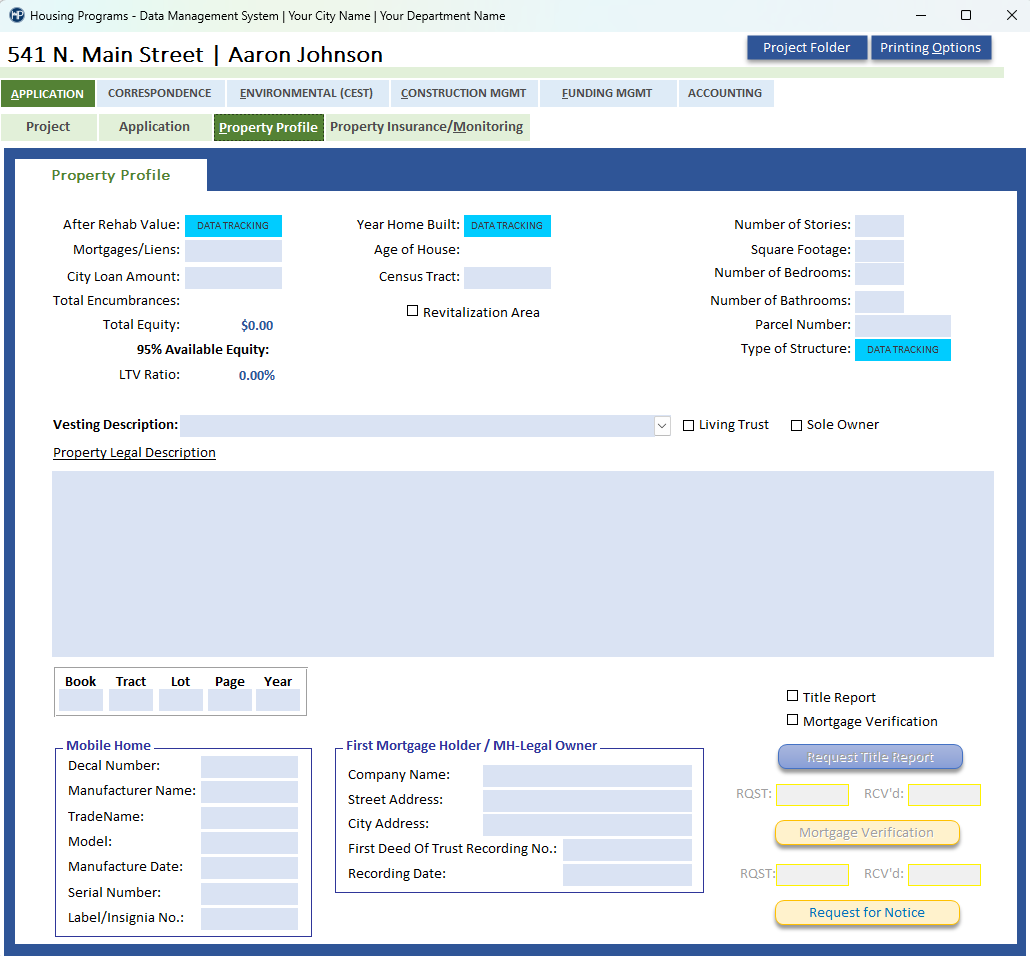Click the Mortgage Verification RQST field
The image size is (1030, 956).
tap(813, 875)
